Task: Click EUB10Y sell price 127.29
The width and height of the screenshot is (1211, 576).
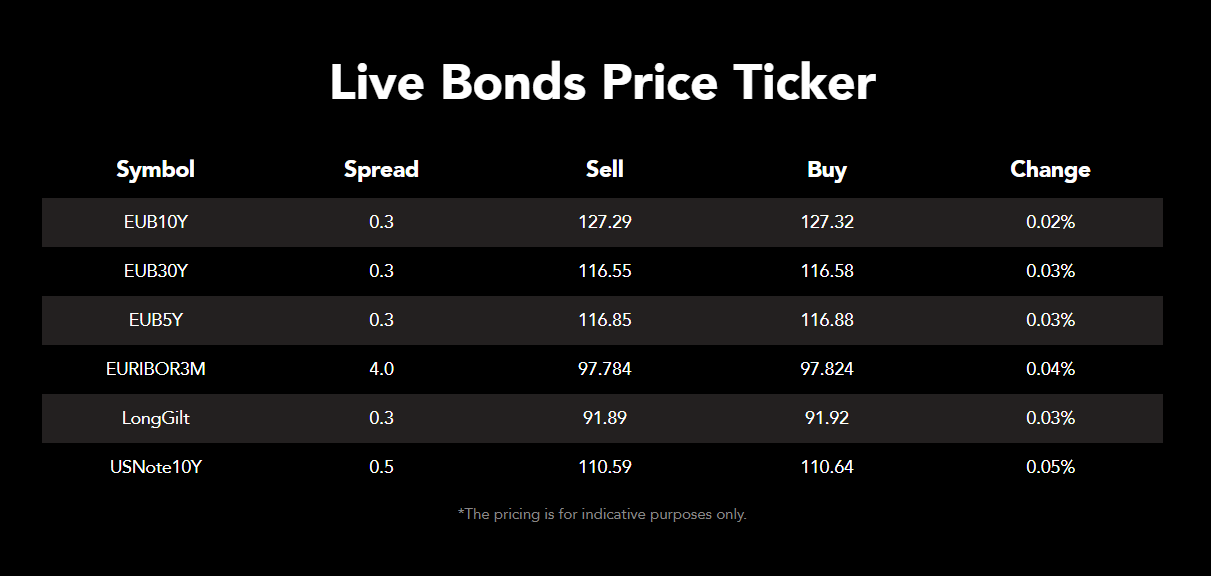Action: pos(604,222)
